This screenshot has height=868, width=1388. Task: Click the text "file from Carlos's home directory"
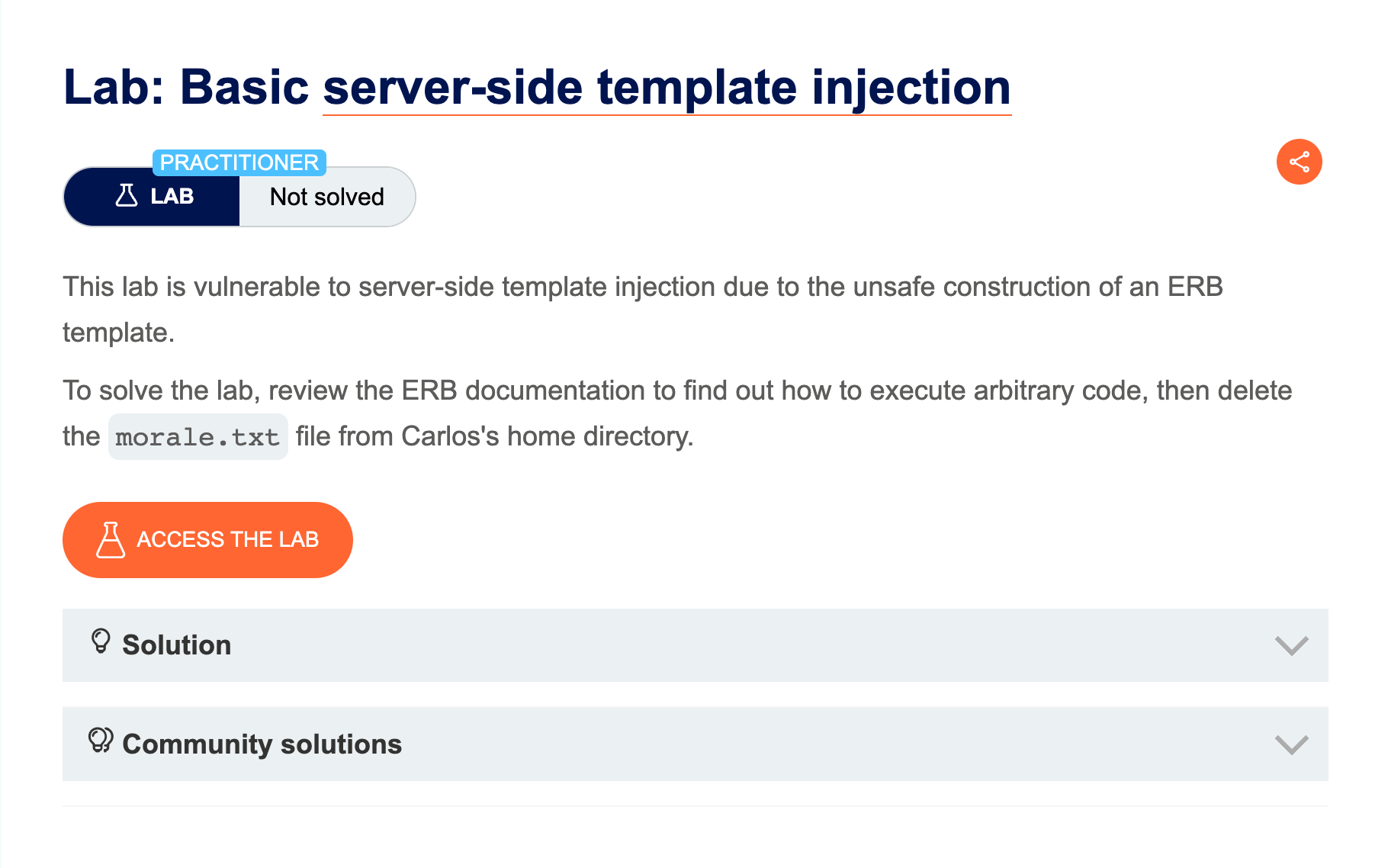(x=494, y=436)
